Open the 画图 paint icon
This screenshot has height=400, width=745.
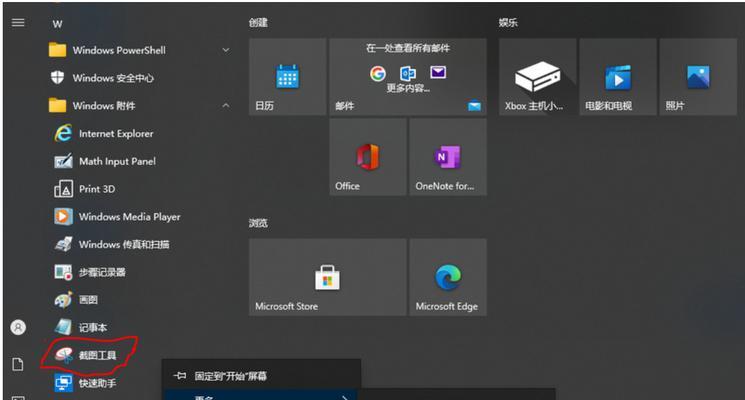[x=63, y=299]
